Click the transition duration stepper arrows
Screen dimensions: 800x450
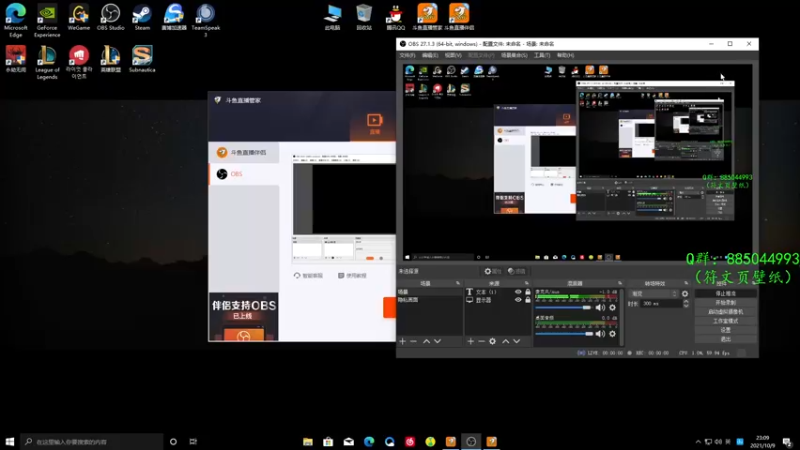(x=686, y=304)
